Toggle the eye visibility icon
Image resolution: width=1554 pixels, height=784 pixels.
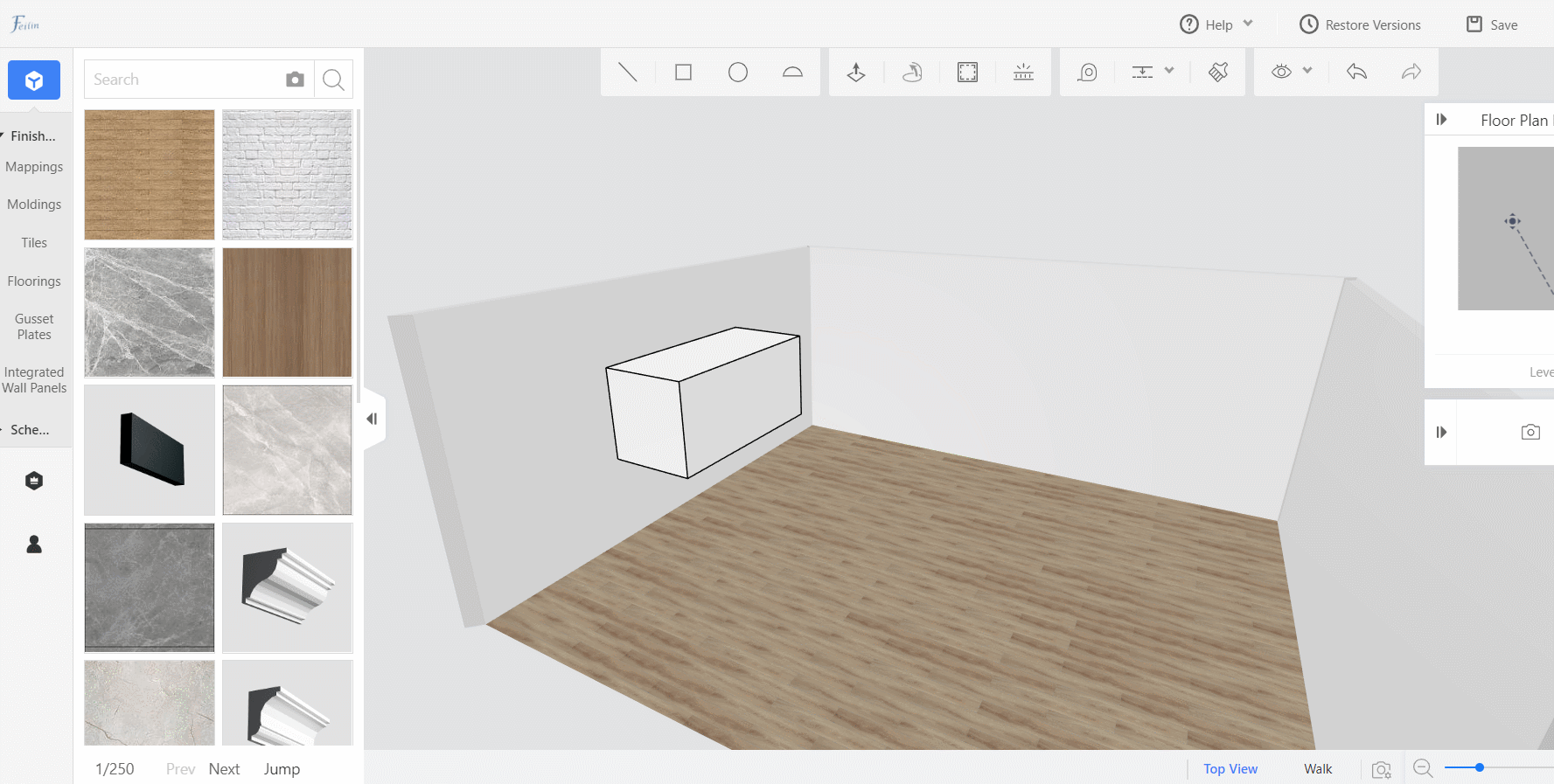1281,72
